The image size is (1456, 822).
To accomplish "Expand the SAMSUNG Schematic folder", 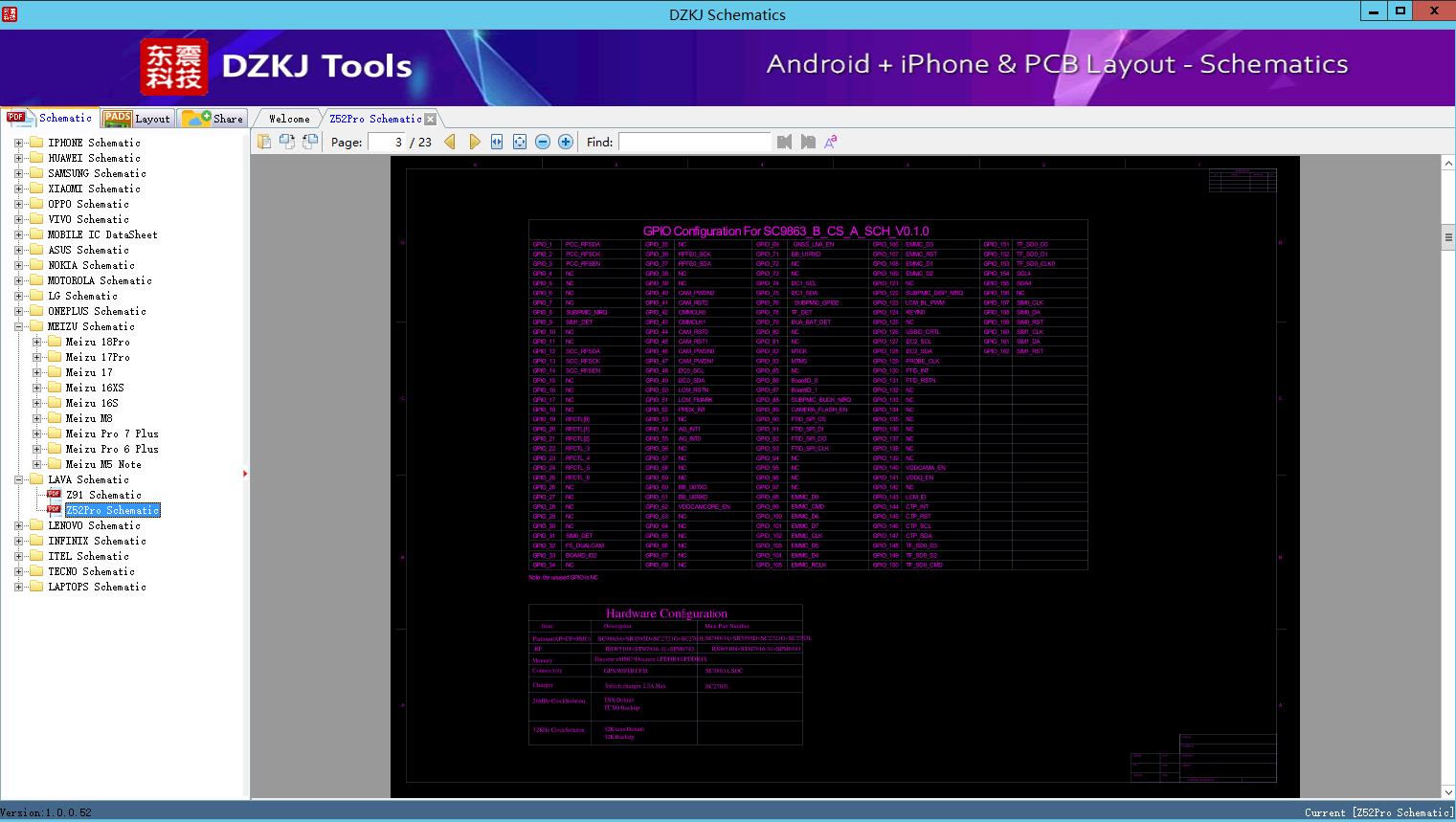I will coord(18,173).
